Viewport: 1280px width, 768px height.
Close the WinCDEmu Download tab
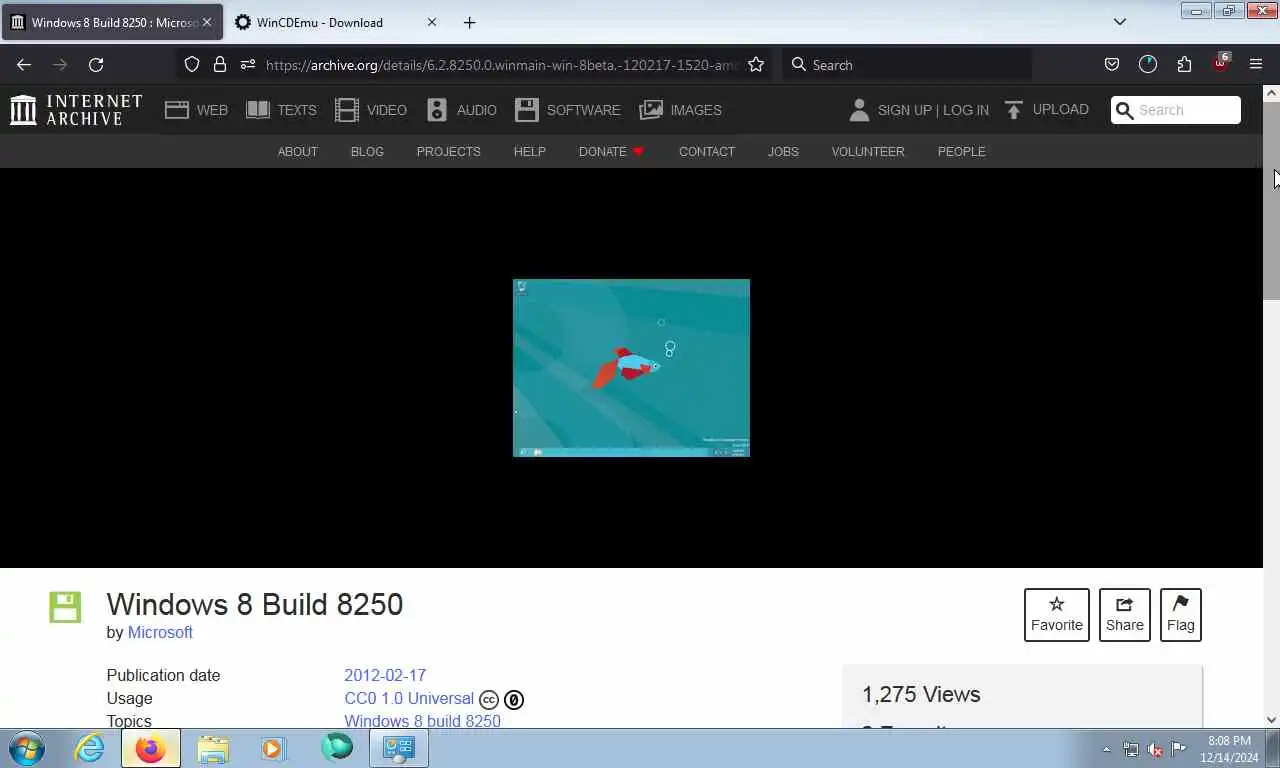point(432,22)
